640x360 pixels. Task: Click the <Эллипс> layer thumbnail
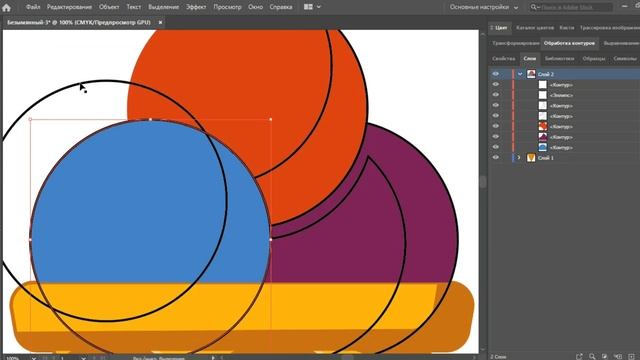542,95
